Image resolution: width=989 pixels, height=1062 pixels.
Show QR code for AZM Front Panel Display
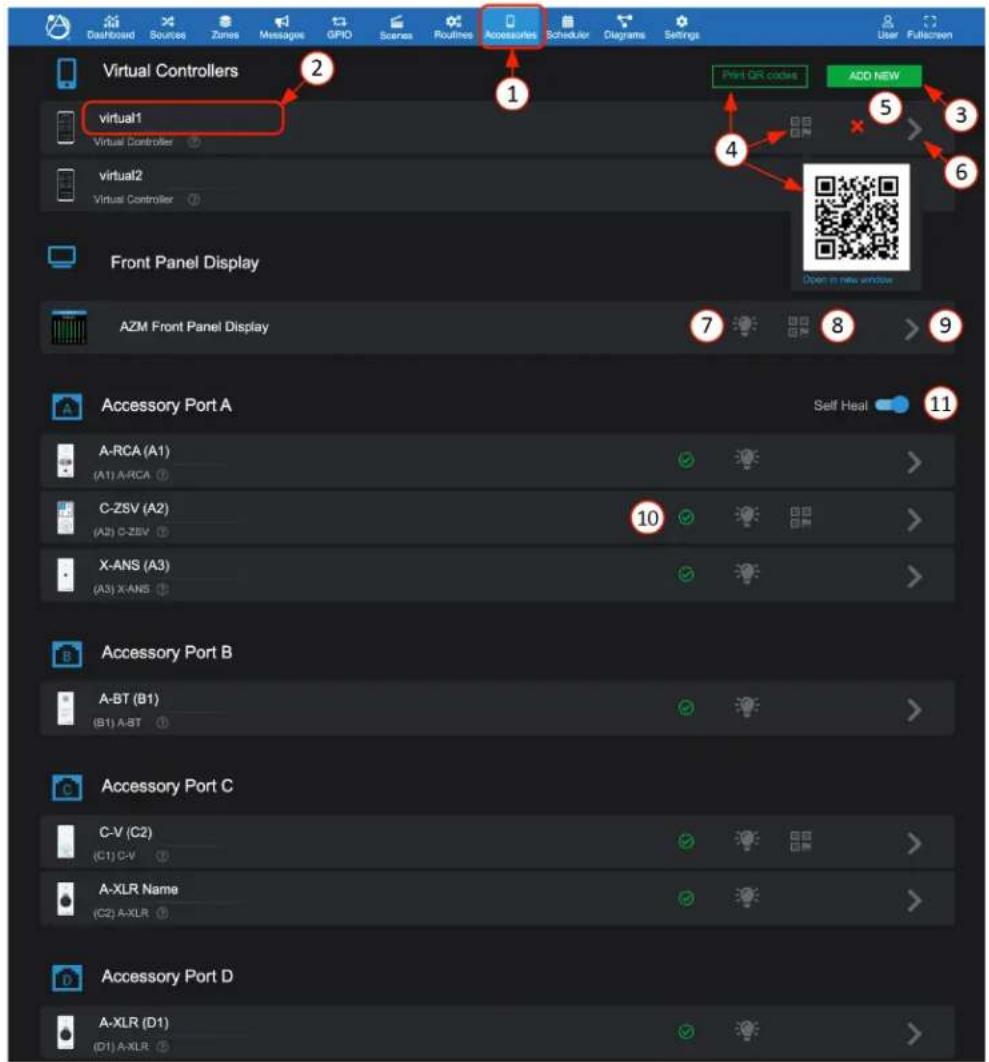click(799, 326)
